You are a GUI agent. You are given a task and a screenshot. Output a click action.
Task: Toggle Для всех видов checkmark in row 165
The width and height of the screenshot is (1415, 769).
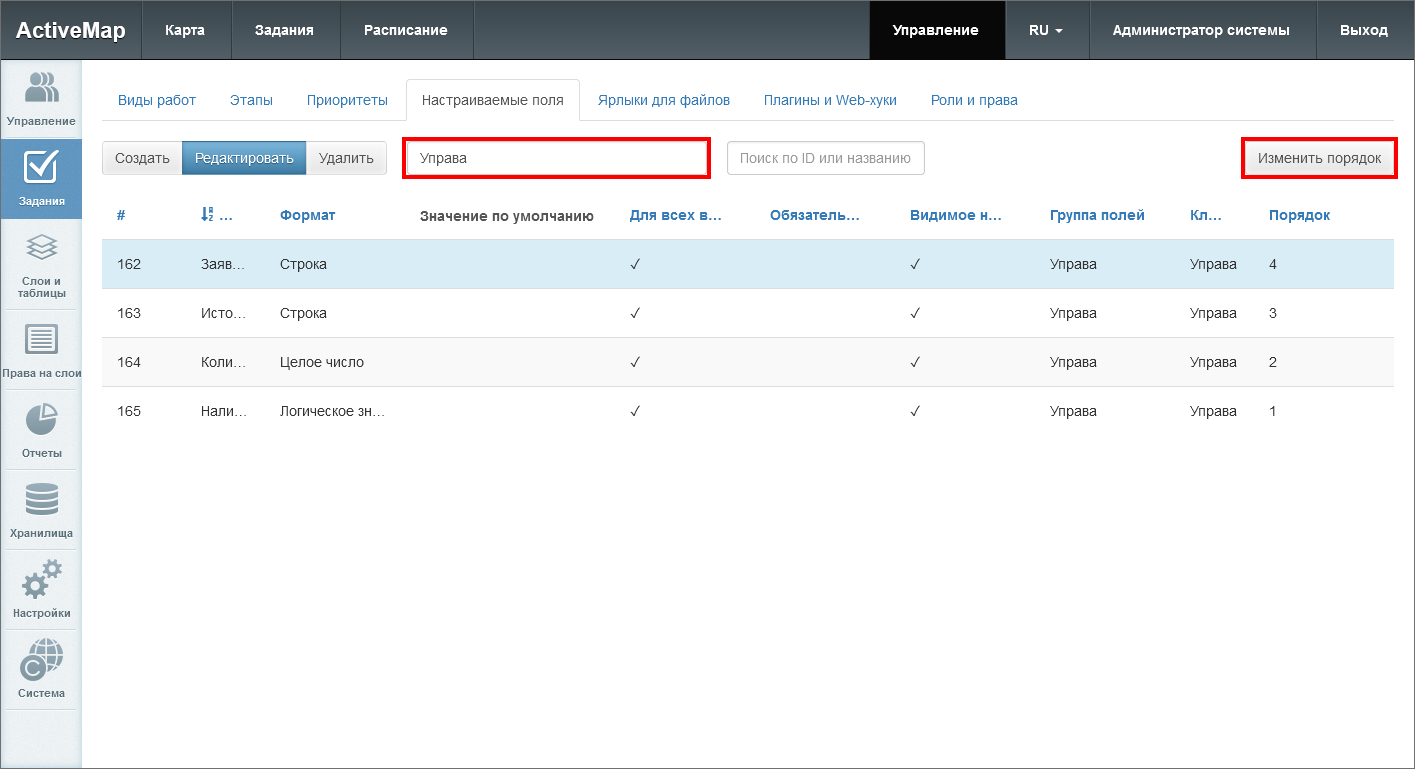[635, 411]
